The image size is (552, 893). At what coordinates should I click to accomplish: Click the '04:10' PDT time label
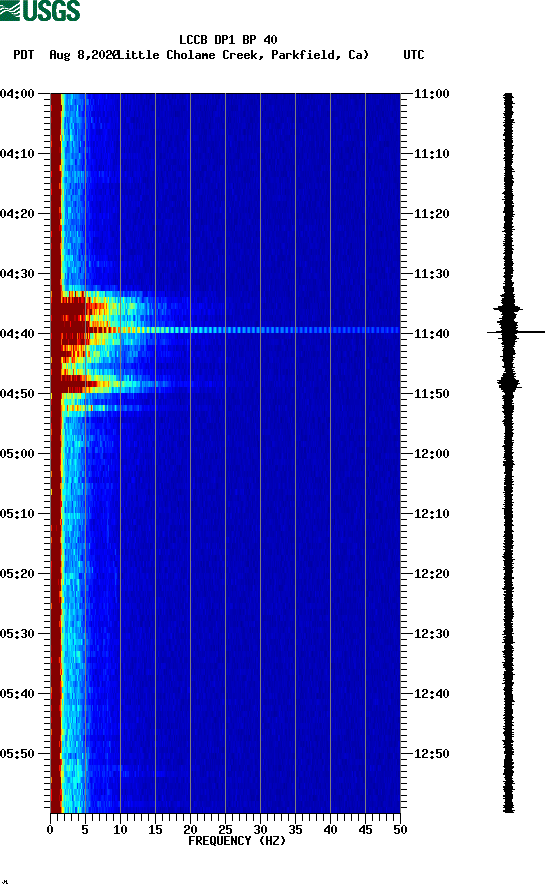[x=17, y=154]
